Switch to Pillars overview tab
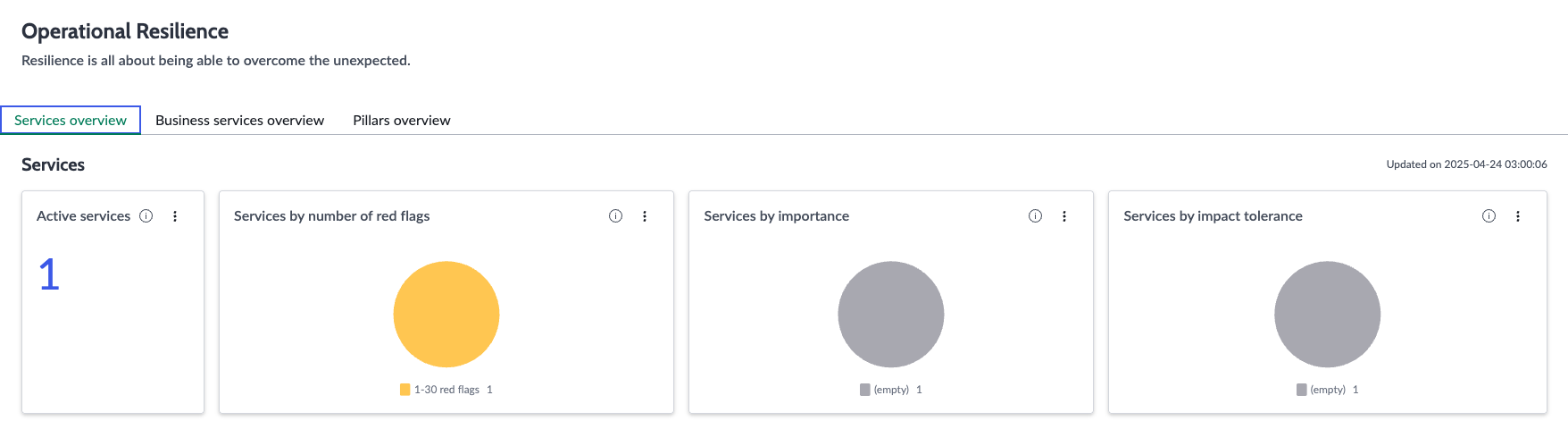The height and width of the screenshot is (429, 1568). pos(402,120)
